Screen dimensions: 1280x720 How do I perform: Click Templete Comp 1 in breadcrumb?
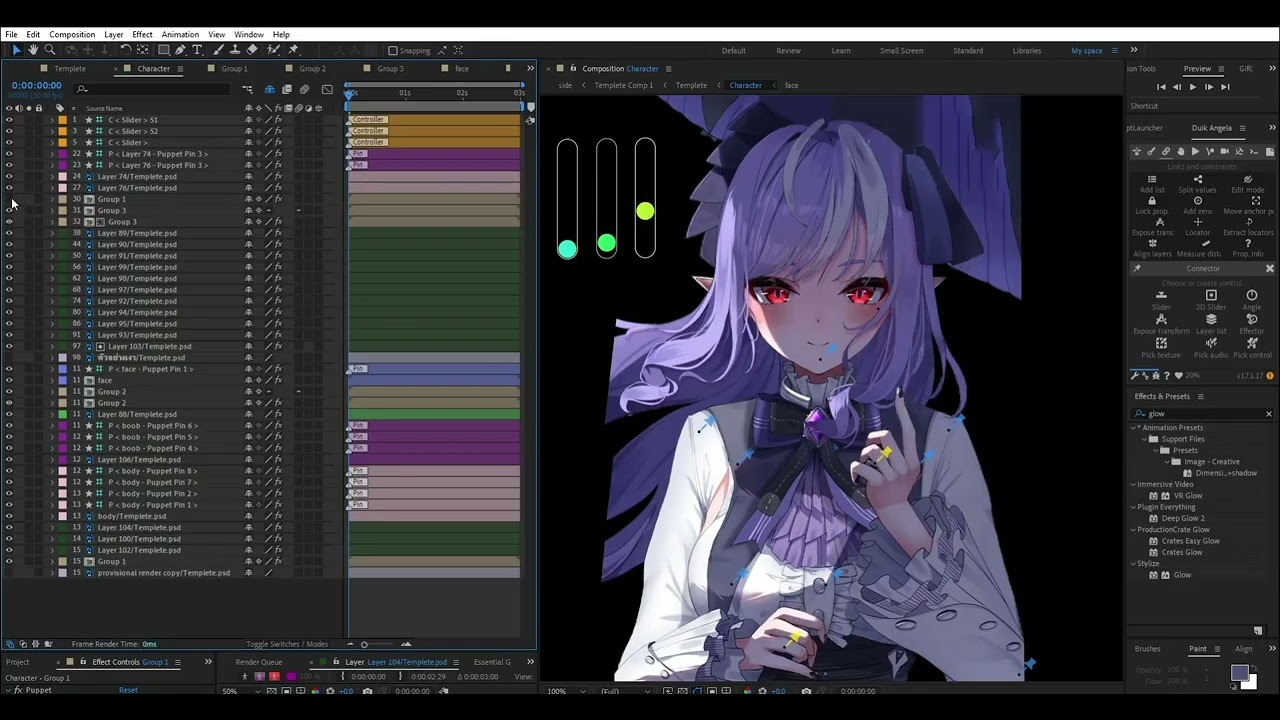pyautogui.click(x=624, y=85)
